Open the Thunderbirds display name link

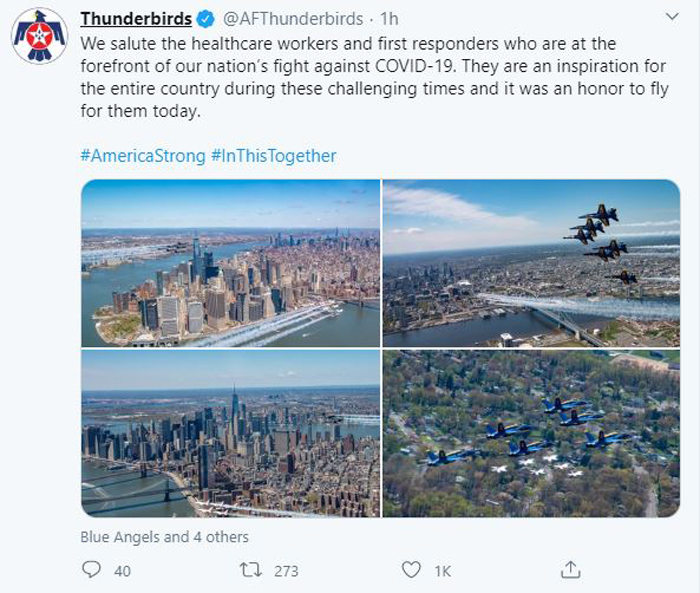pos(136,19)
